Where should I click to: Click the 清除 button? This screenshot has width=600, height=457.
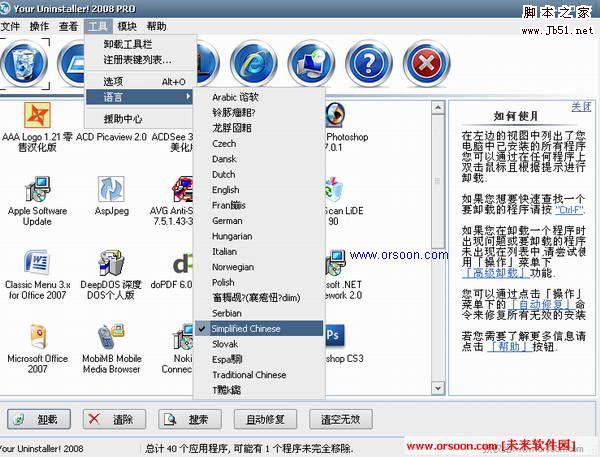pos(114,419)
